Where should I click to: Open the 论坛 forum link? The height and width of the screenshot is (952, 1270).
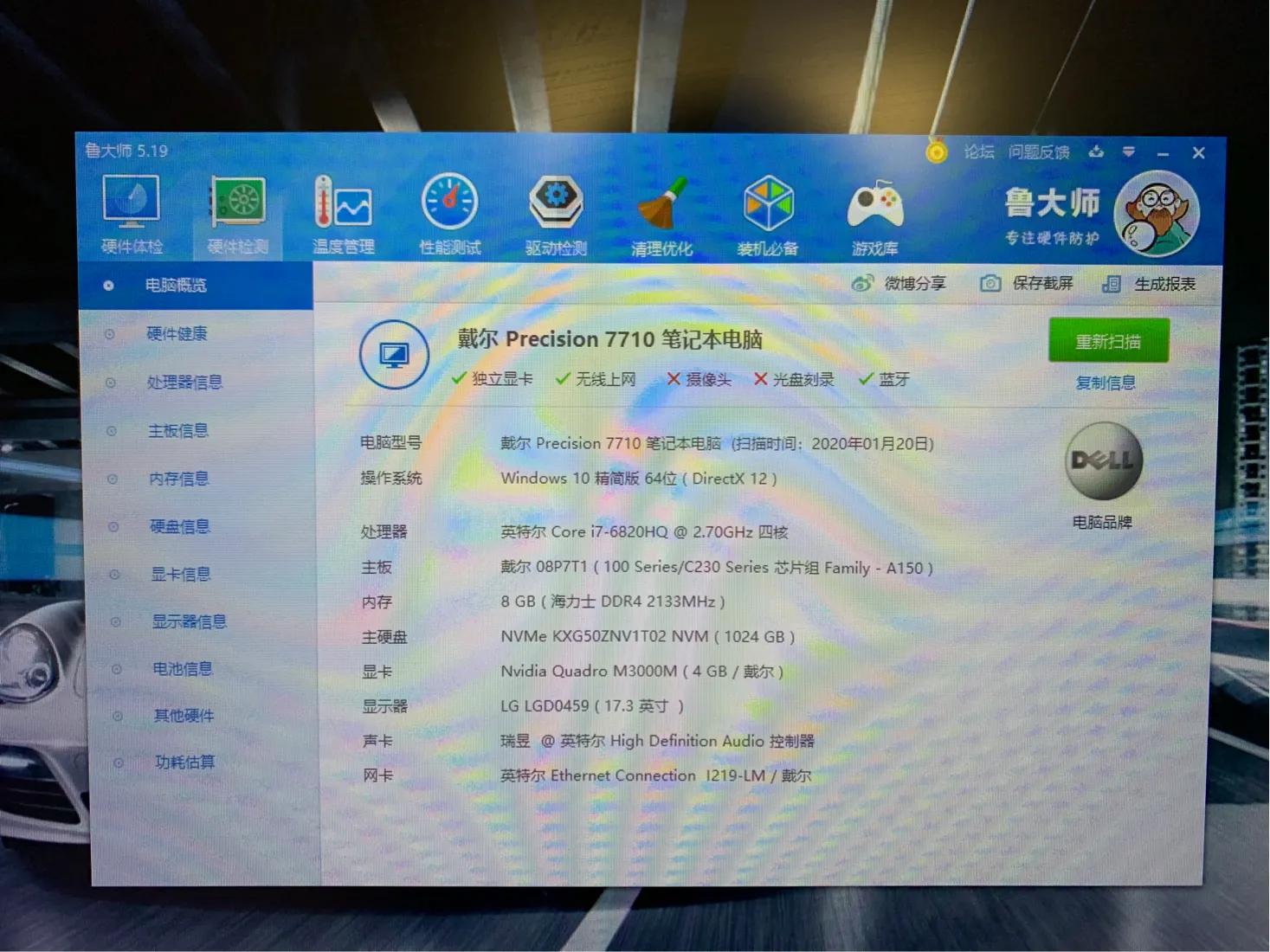[979, 152]
